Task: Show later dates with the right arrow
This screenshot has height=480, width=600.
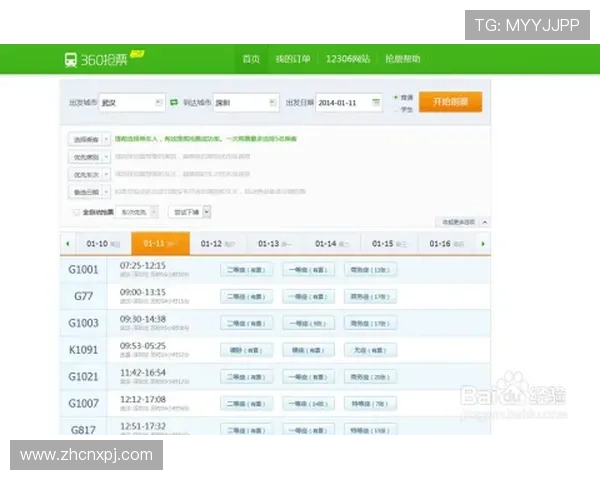Action: (x=483, y=243)
